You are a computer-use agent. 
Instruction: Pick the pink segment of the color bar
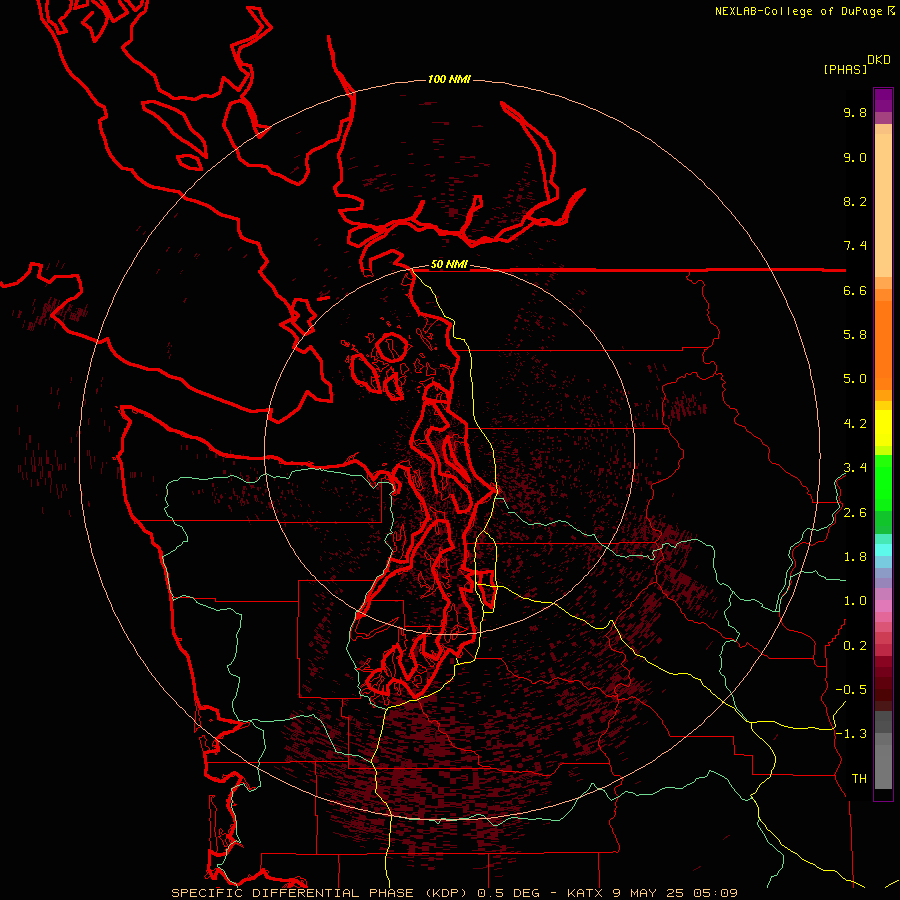pyautogui.click(x=883, y=606)
